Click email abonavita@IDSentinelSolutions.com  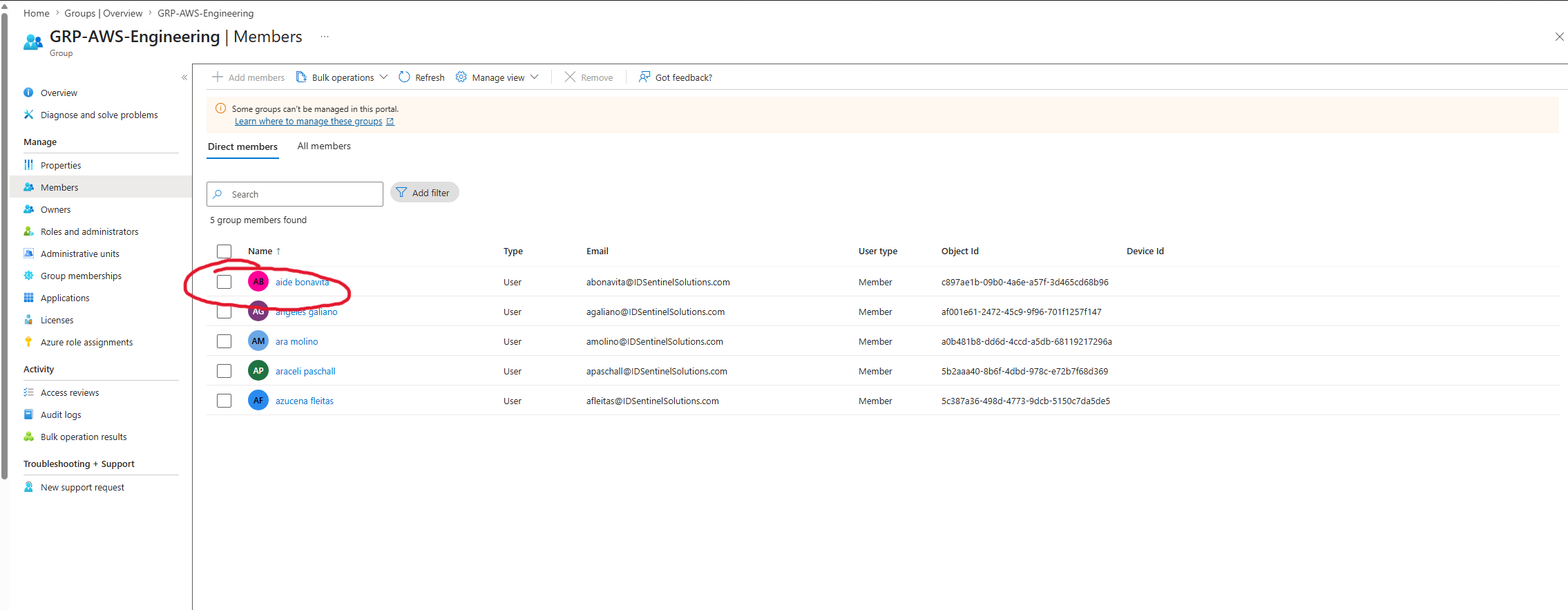point(658,282)
